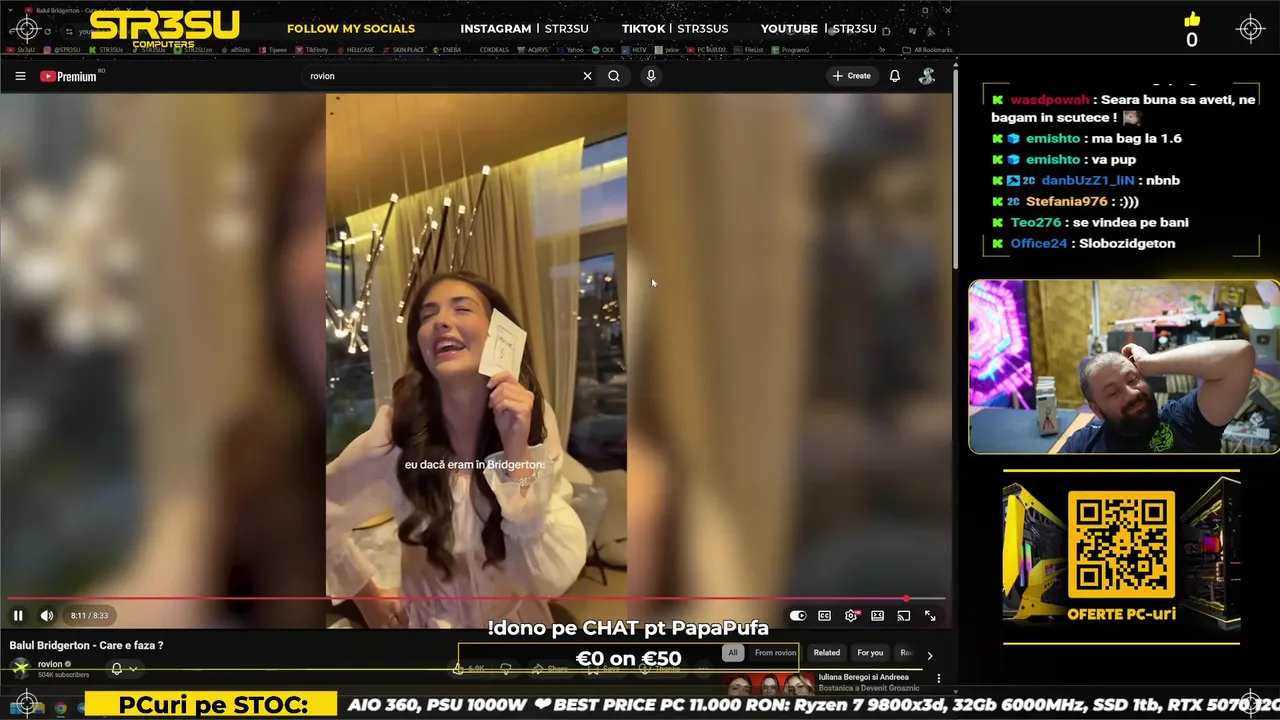1280x720 pixels.
Task: Like the video with thumbs up
Action: pos(470,669)
